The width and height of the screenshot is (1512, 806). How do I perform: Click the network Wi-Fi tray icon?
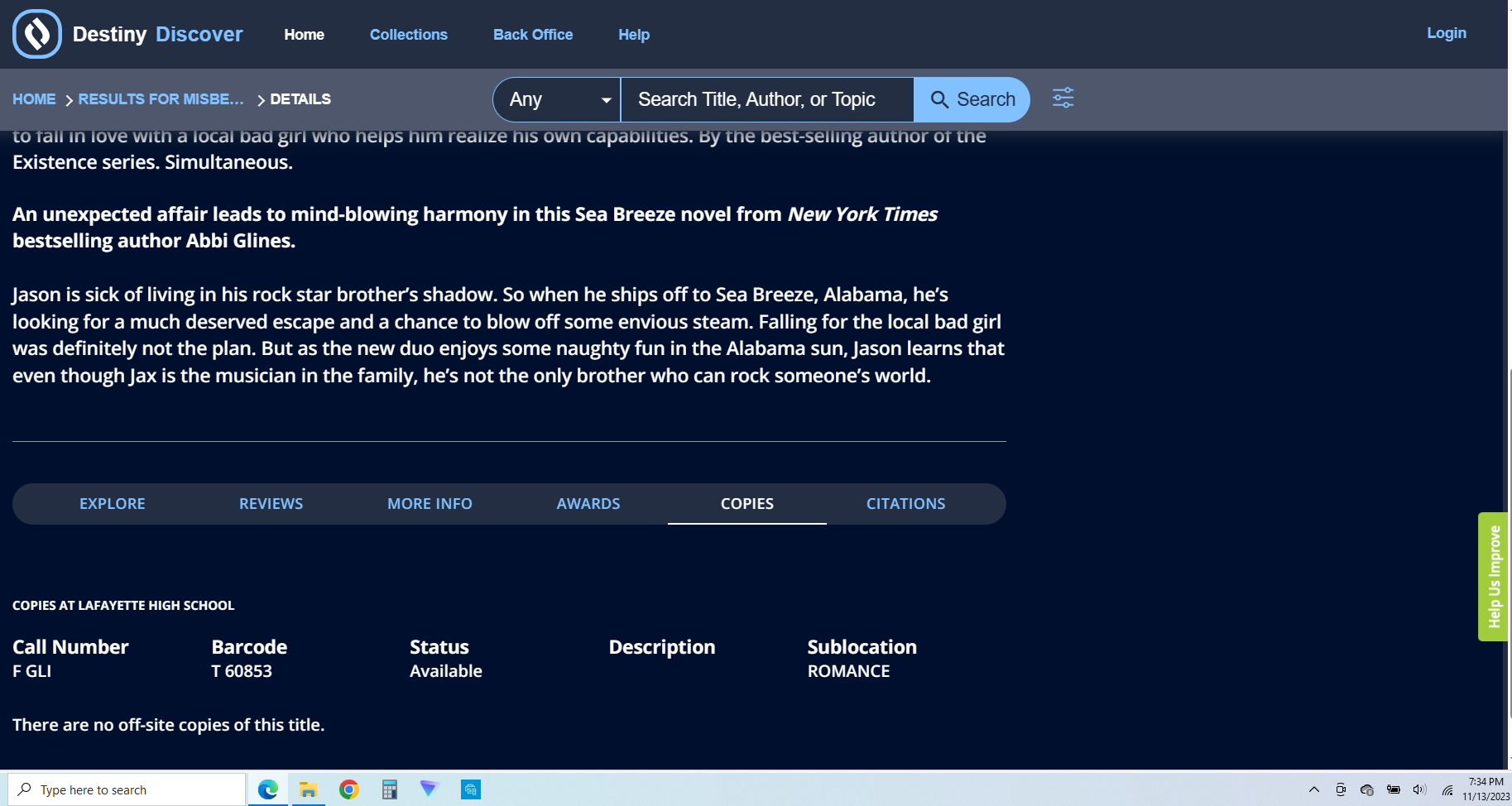pos(1447,789)
